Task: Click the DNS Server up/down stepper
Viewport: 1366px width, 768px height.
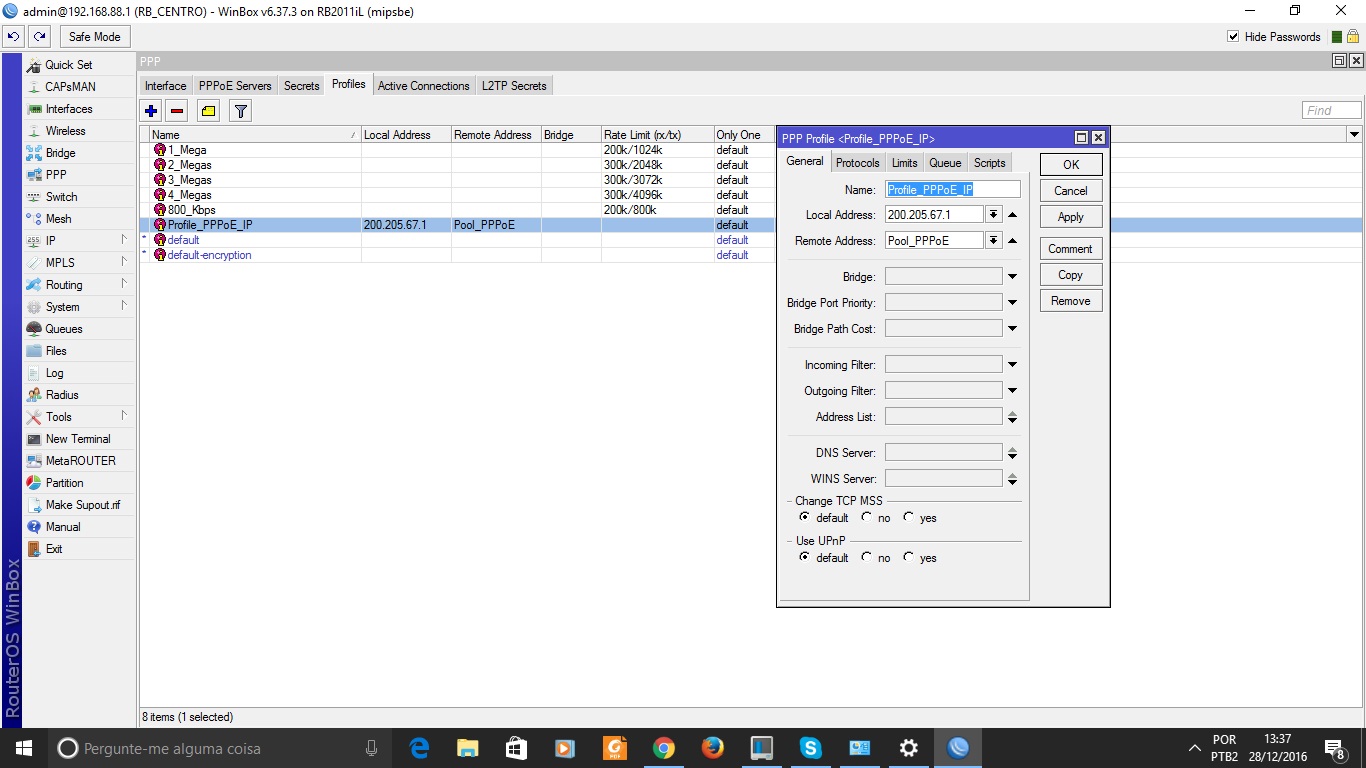Action: tap(1012, 453)
